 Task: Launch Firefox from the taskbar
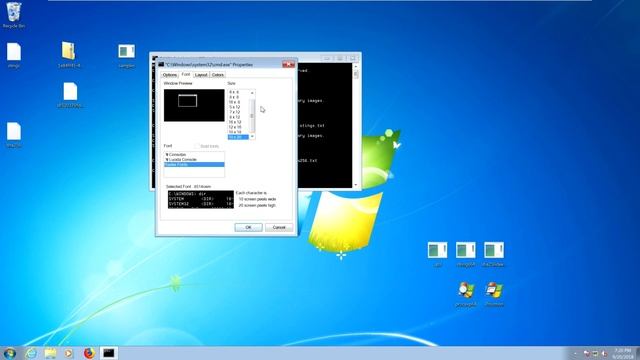(89, 353)
